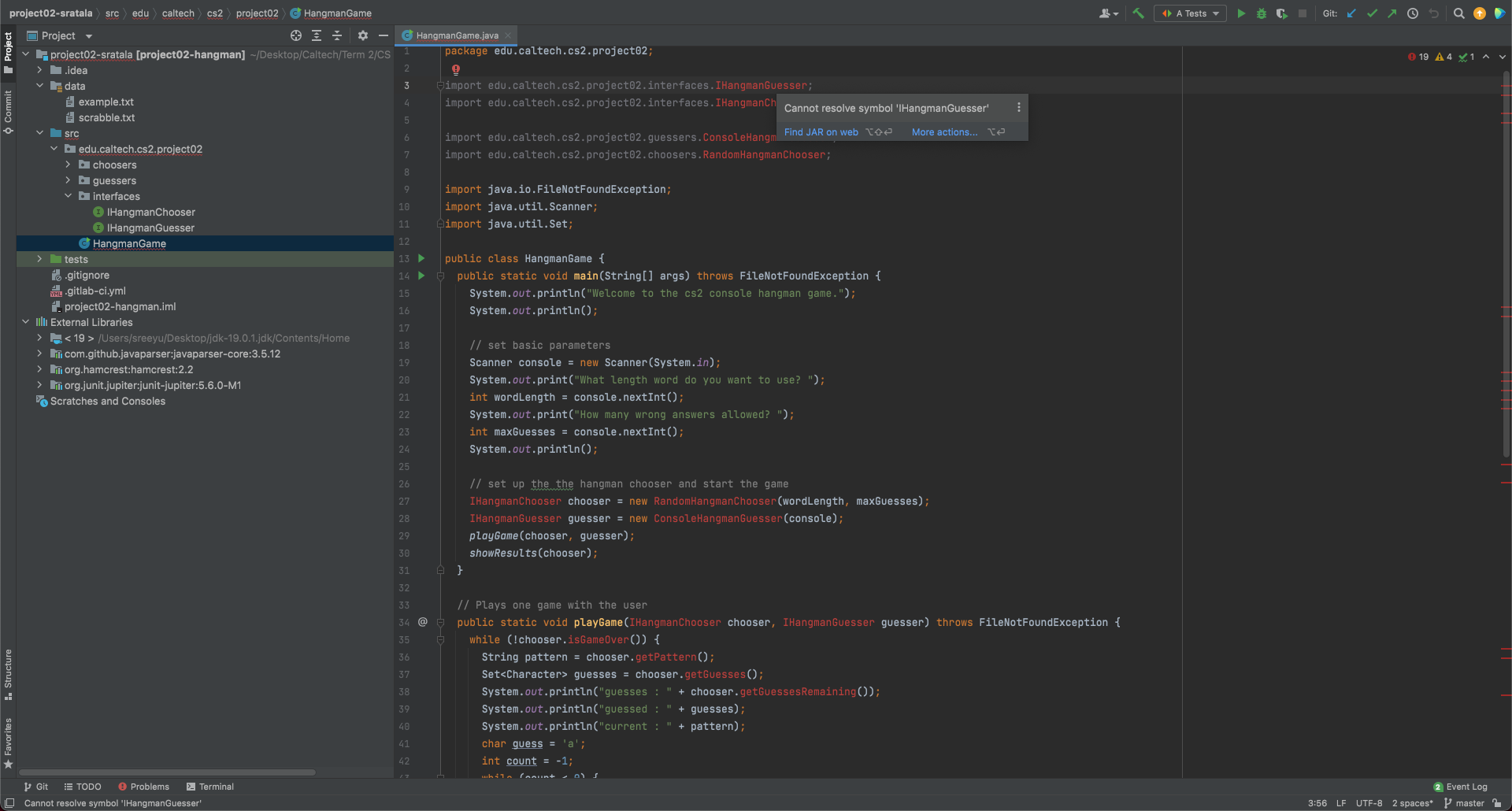The image size is (1512, 811).
Task: Click the green Run button
Action: tap(1241, 13)
